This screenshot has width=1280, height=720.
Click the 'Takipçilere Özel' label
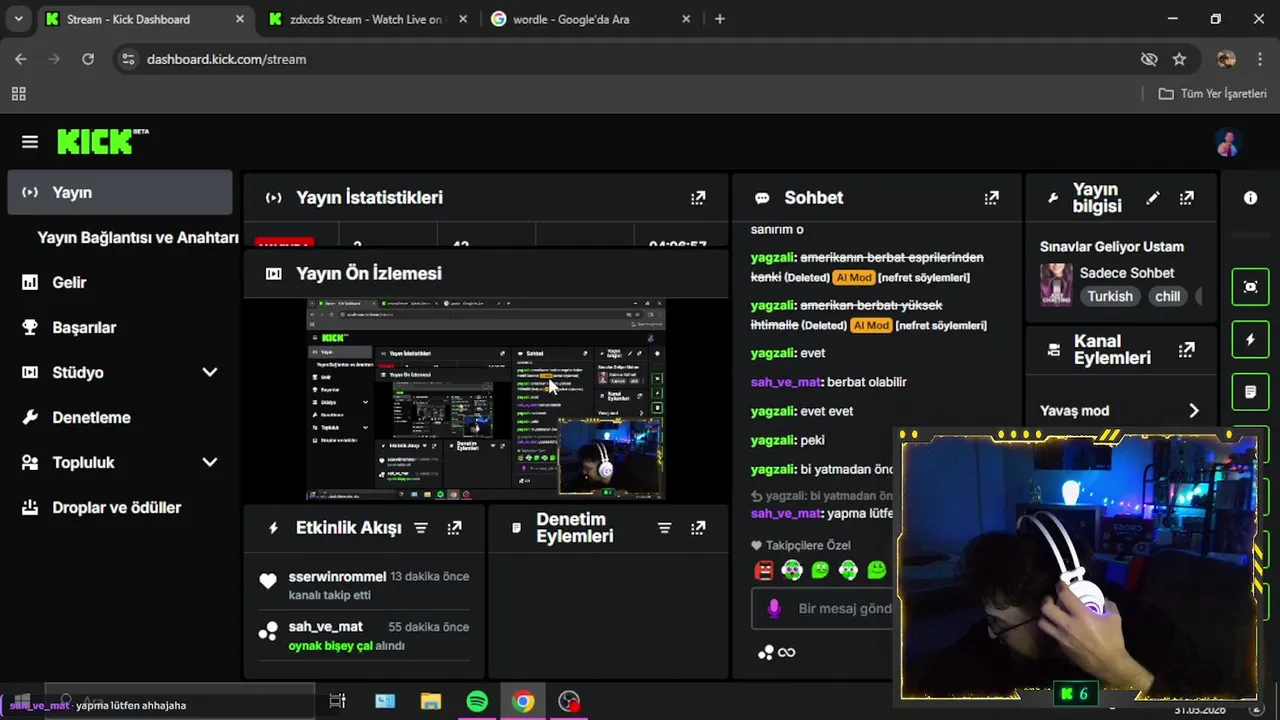[808, 546]
